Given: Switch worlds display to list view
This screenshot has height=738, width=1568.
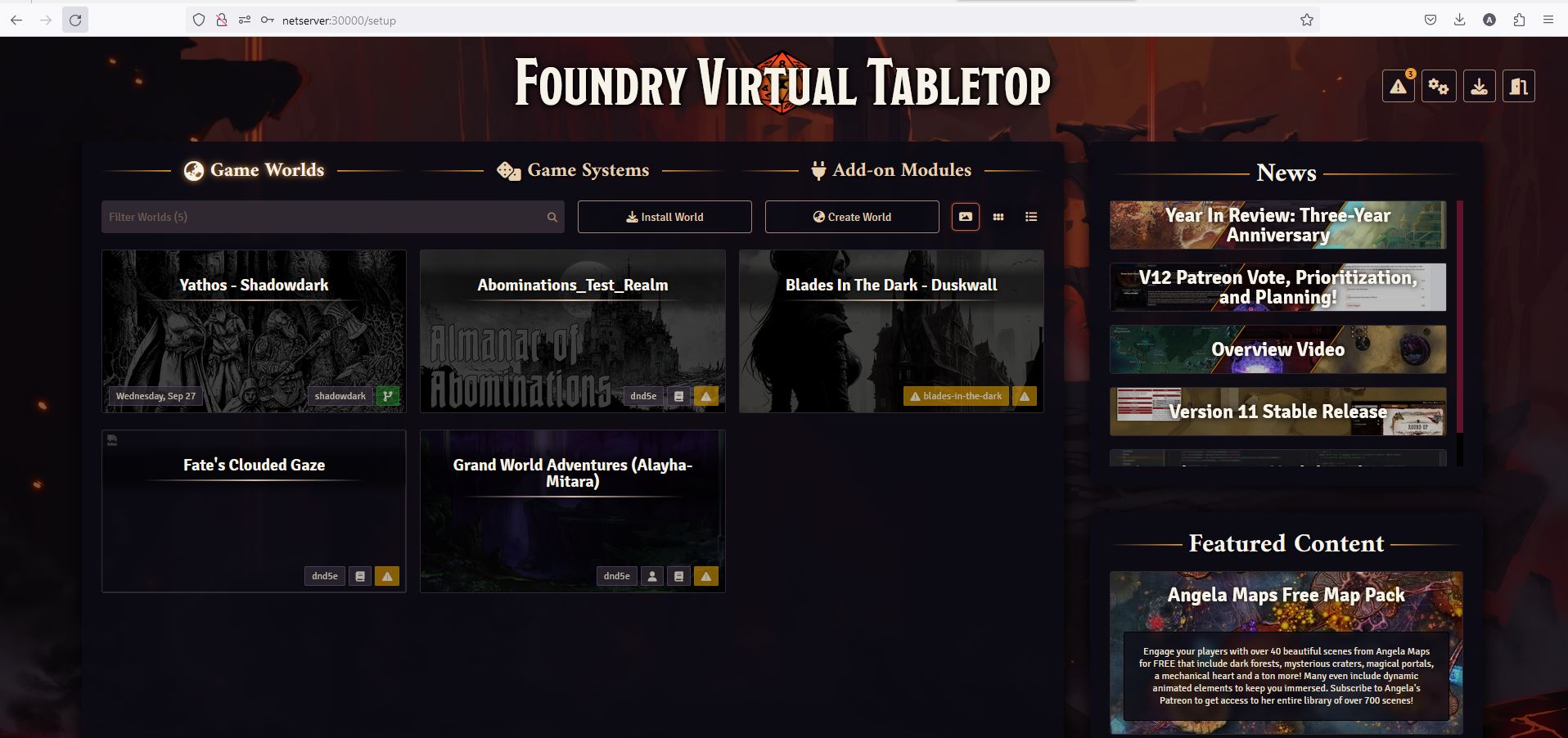Looking at the screenshot, I should [1031, 217].
